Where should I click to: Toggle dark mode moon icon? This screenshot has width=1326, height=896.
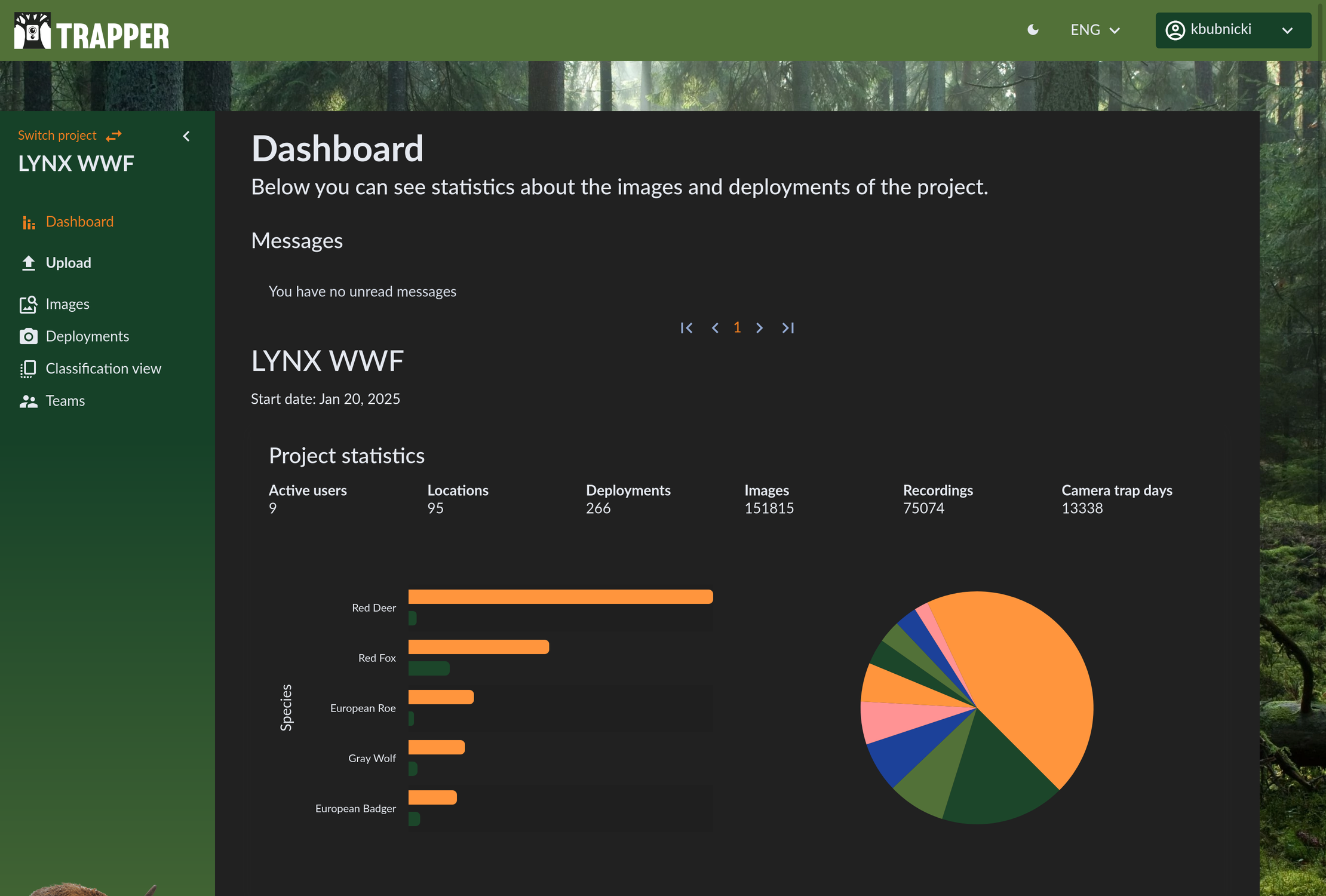1033,30
